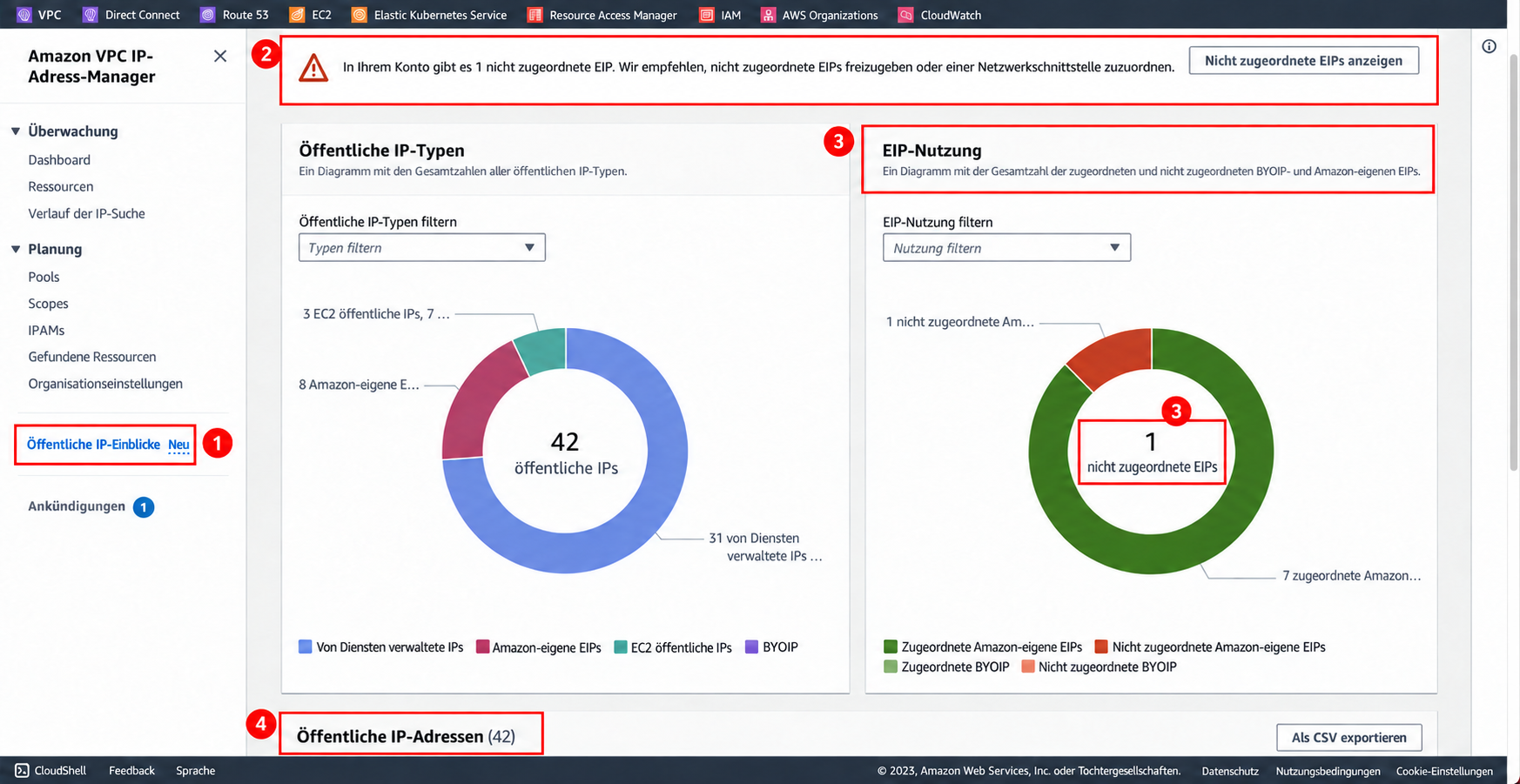
Task: Select Öffentliche IP-Einblicke link
Action: [93, 445]
